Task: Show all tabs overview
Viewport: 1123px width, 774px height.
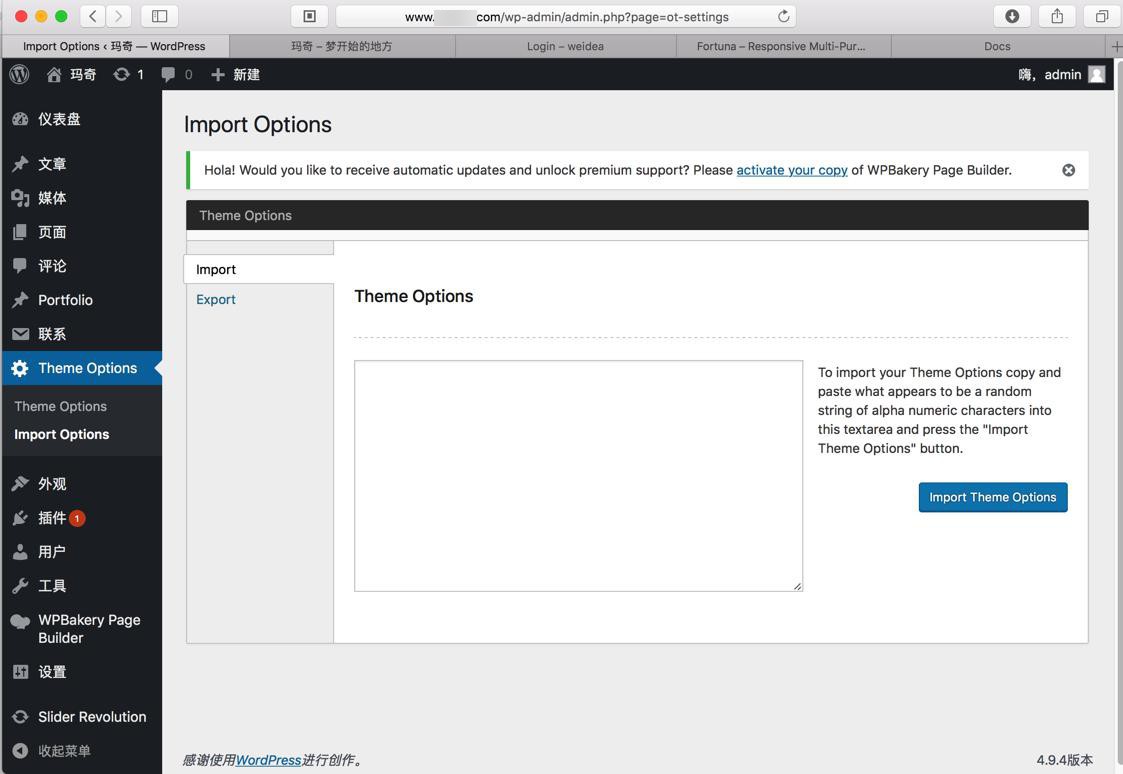Action: (1102, 16)
